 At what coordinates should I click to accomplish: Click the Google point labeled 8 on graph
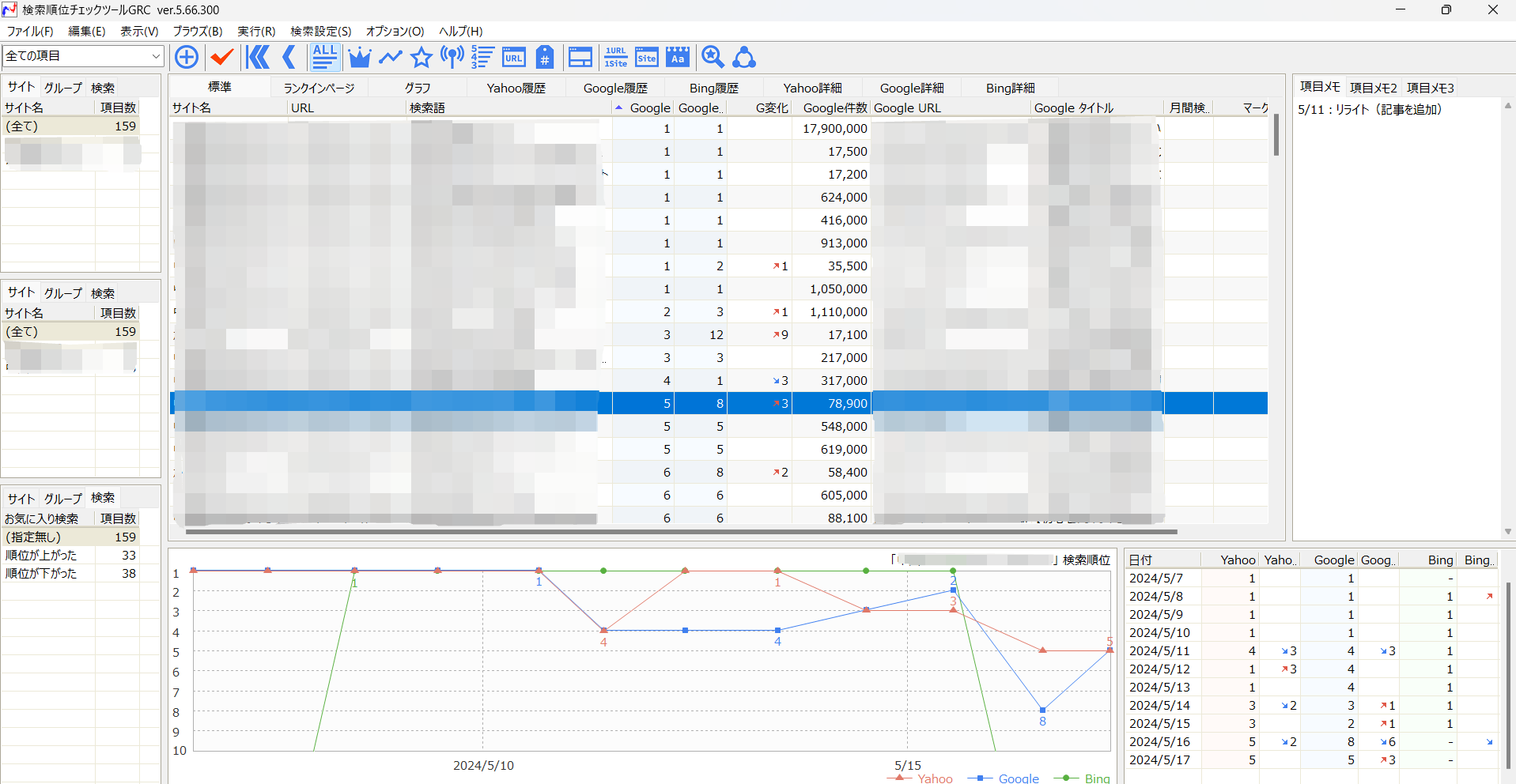click(x=1042, y=710)
